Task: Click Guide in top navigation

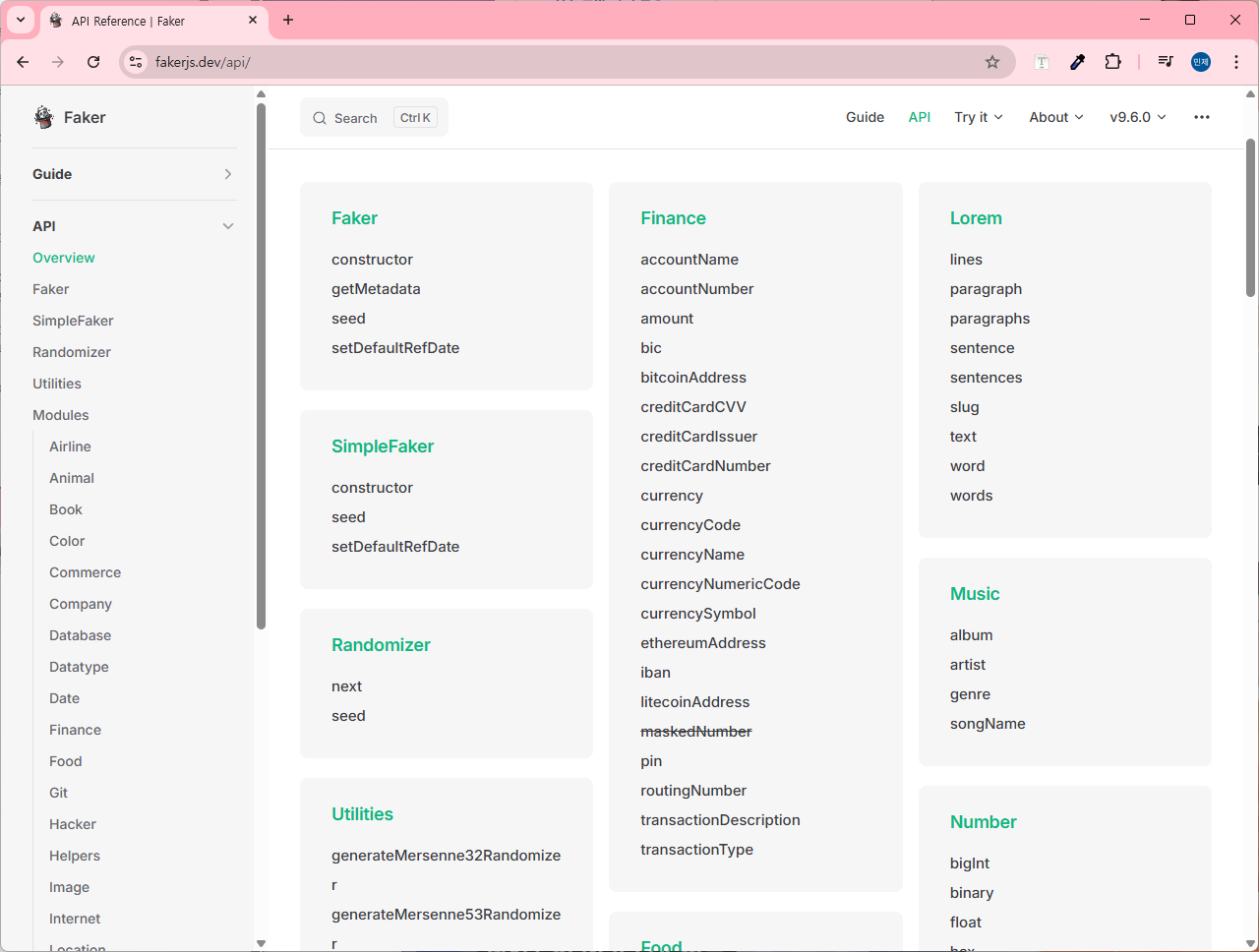Action: (865, 117)
